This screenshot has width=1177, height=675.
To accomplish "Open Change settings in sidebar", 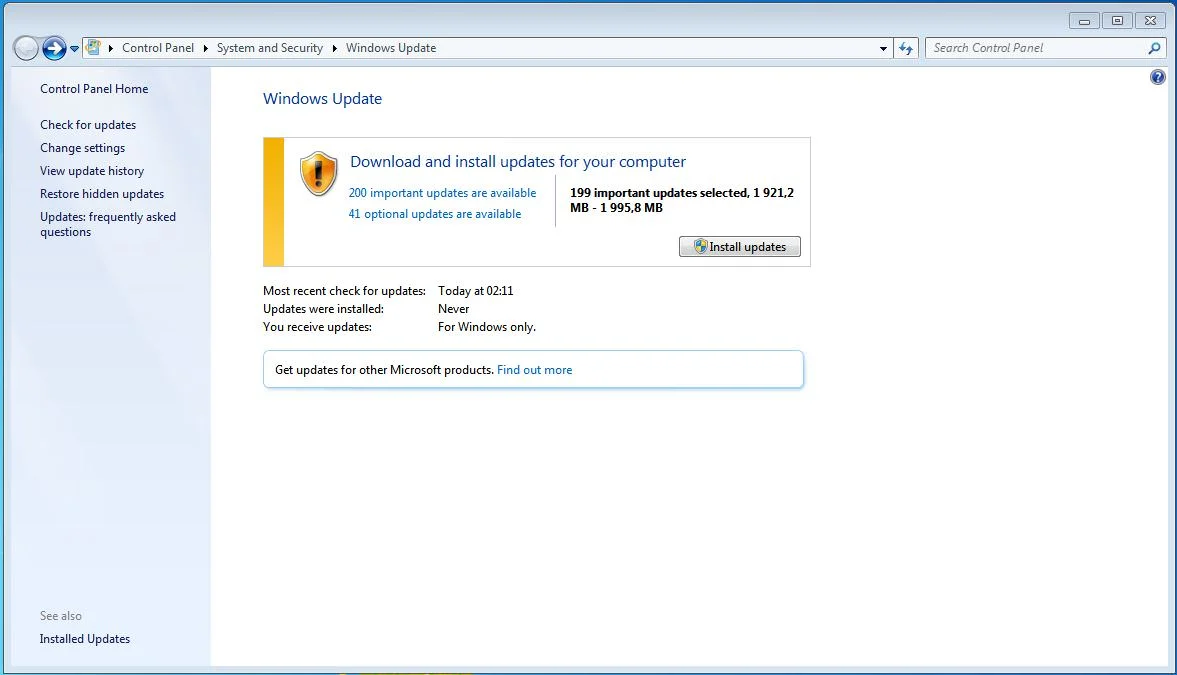I will (x=83, y=148).
